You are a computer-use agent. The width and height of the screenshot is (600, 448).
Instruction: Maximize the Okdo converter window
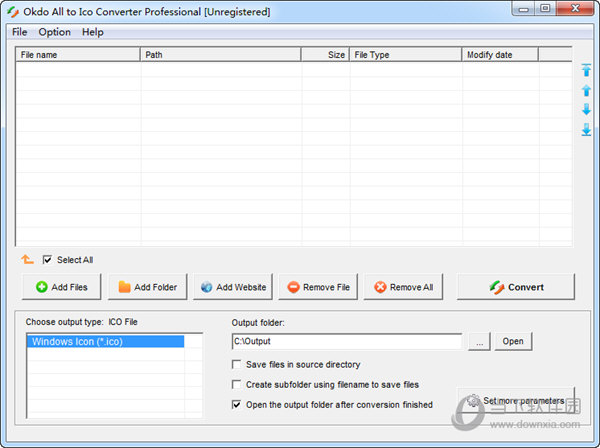coord(545,8)
